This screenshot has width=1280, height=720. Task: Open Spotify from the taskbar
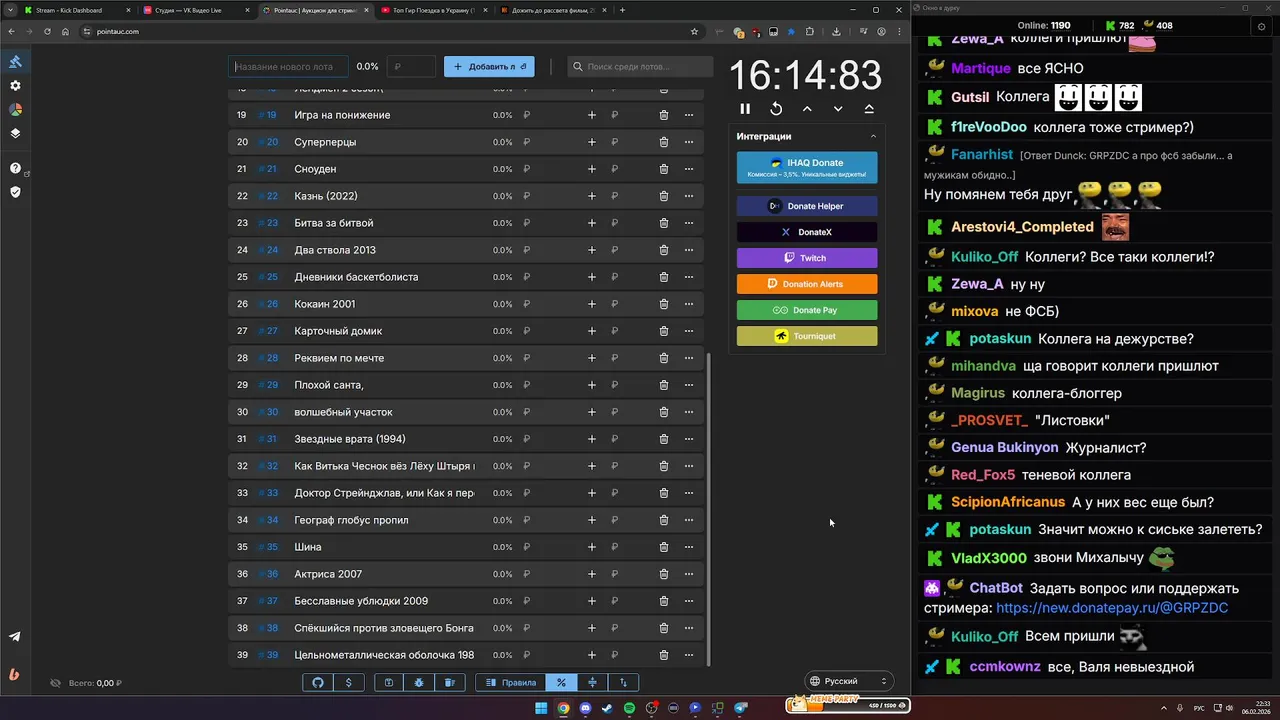629,708
